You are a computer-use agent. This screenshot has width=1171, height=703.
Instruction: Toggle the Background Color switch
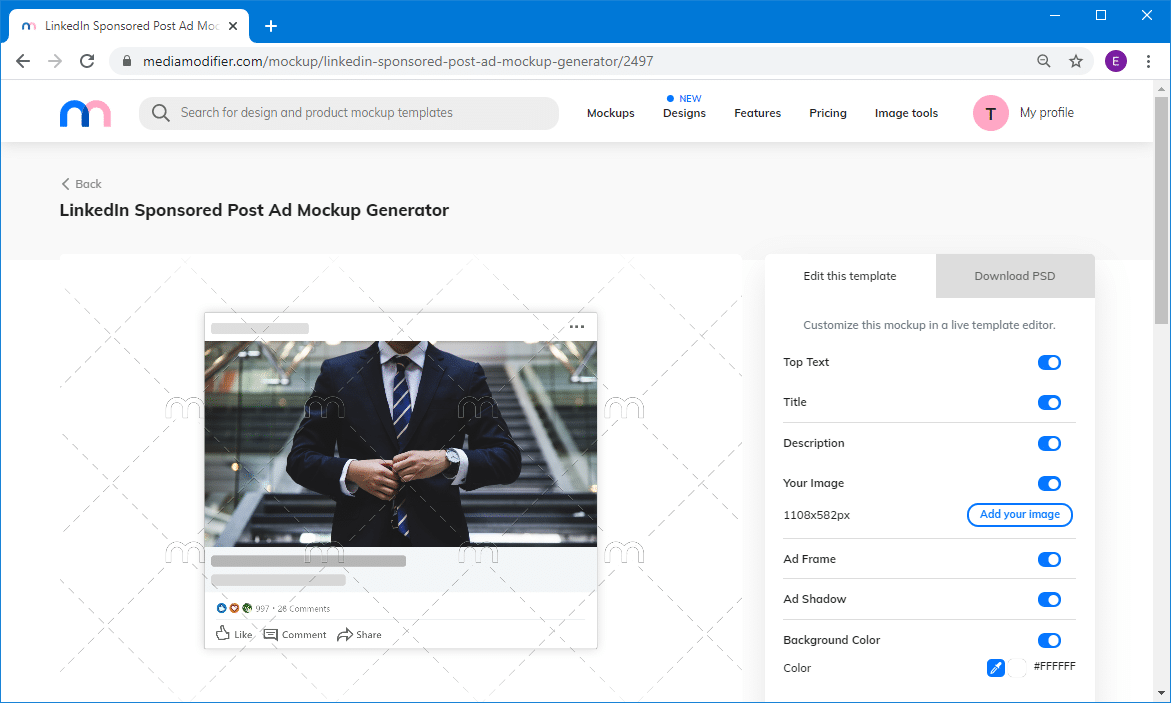tap(1049, 641)
